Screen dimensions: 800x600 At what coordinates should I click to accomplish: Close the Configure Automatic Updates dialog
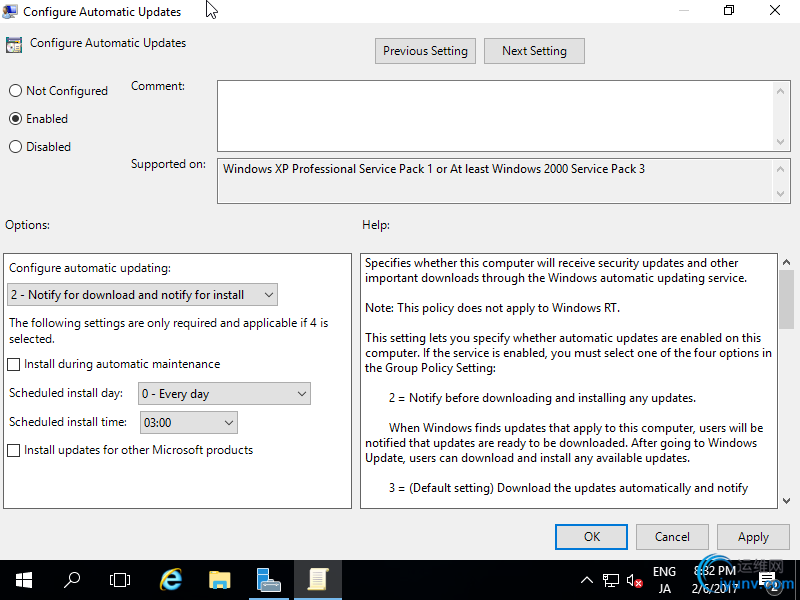tap(775, 10)
